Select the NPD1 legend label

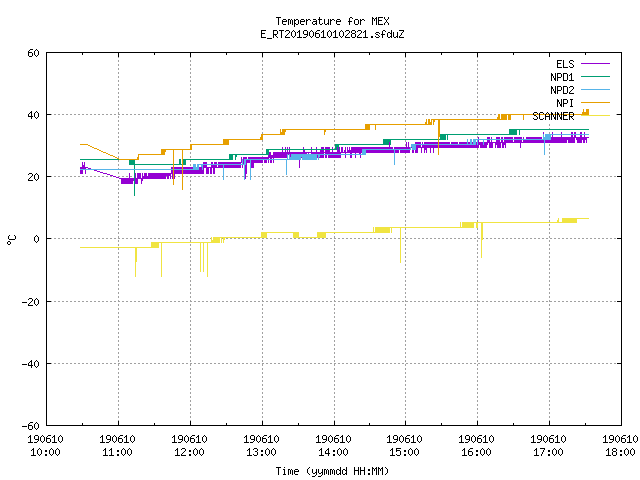[562, 77]
